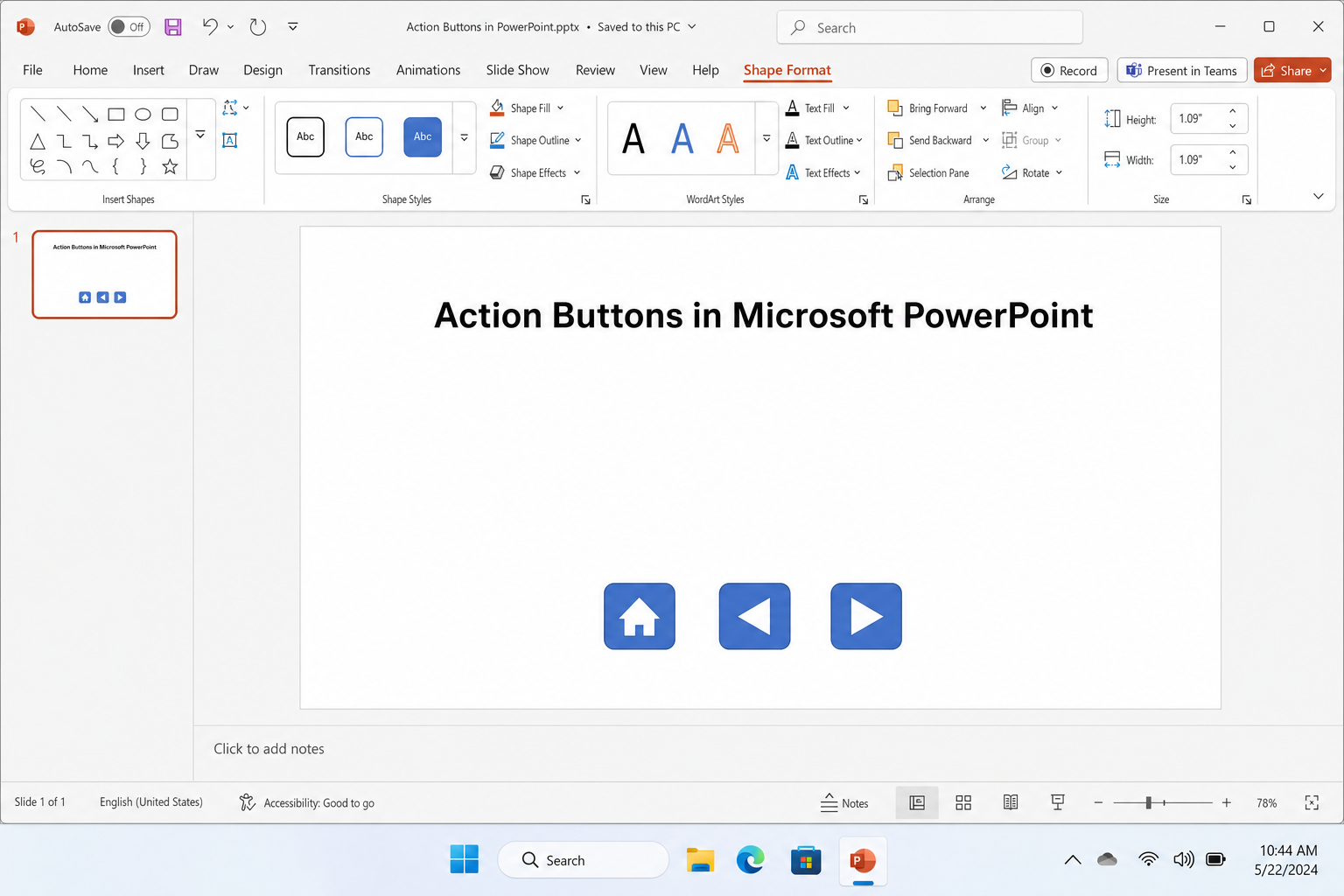Open File Explorer from taskbar

point(700,860)
